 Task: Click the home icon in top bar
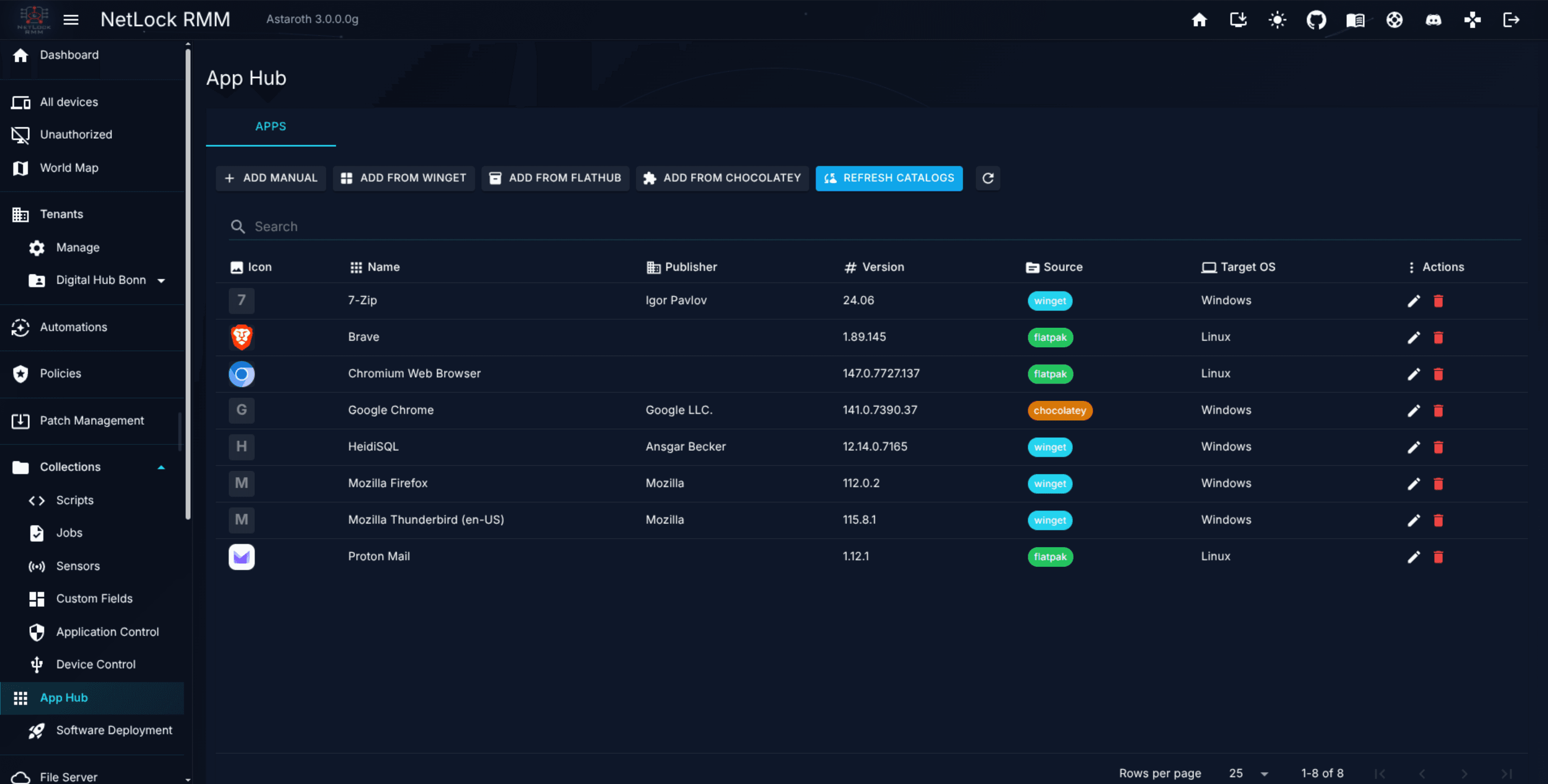tap(1199, 20)
